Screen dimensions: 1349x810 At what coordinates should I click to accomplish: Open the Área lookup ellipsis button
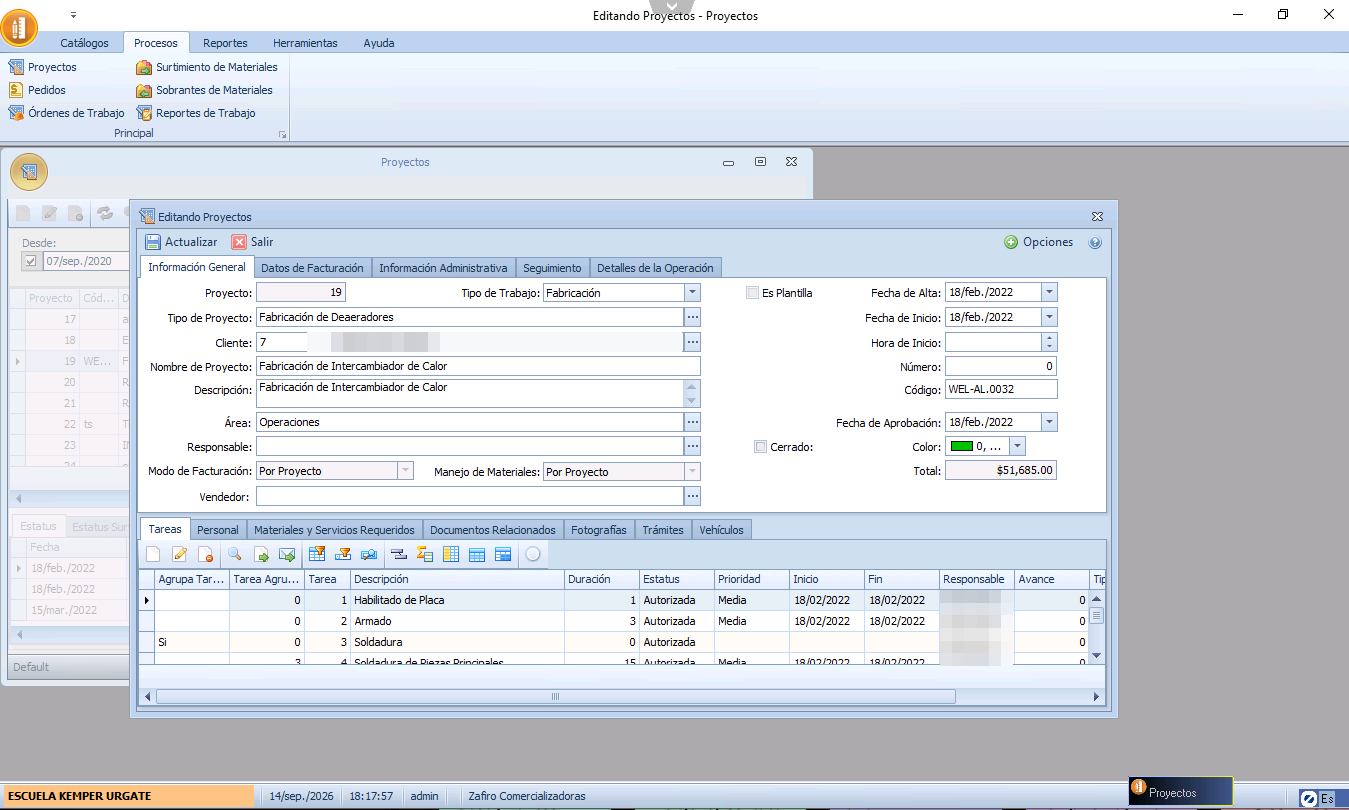(x=692, y=422)
